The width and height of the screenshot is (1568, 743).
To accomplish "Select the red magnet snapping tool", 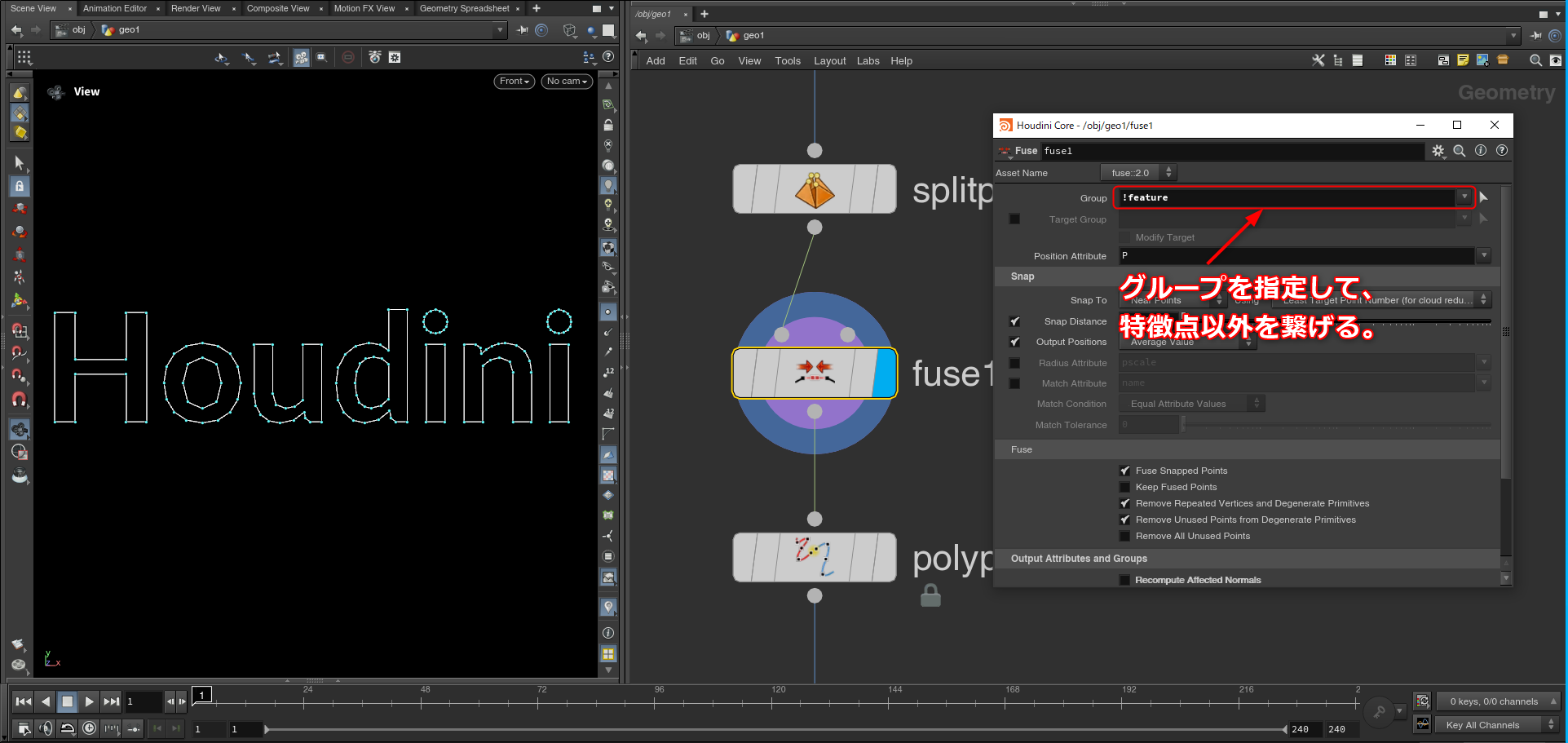I will 20,400.
